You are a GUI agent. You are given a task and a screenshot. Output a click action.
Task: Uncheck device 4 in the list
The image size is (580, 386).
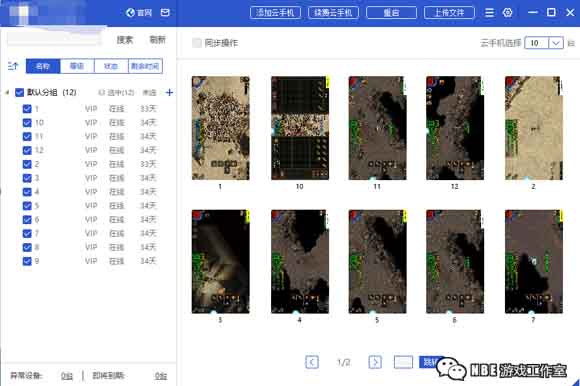point(27,192)
